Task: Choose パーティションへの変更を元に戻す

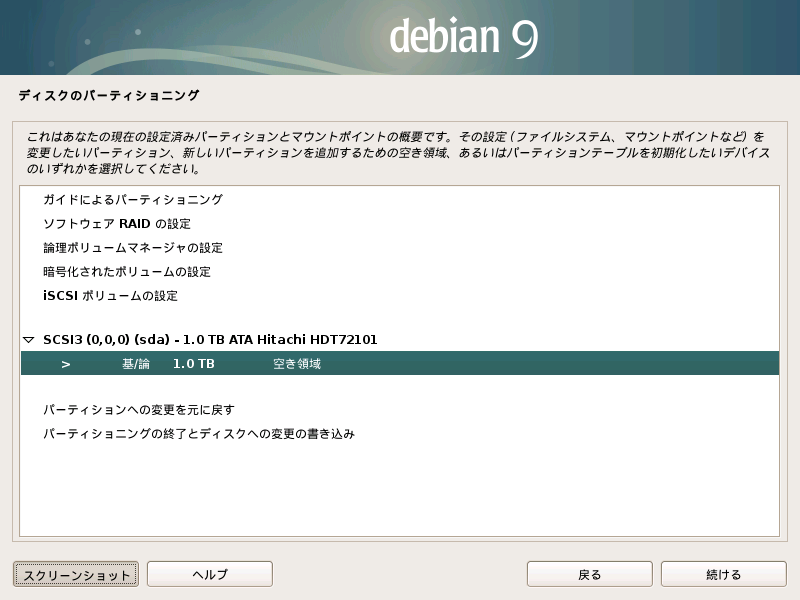Action: [138, 410]
